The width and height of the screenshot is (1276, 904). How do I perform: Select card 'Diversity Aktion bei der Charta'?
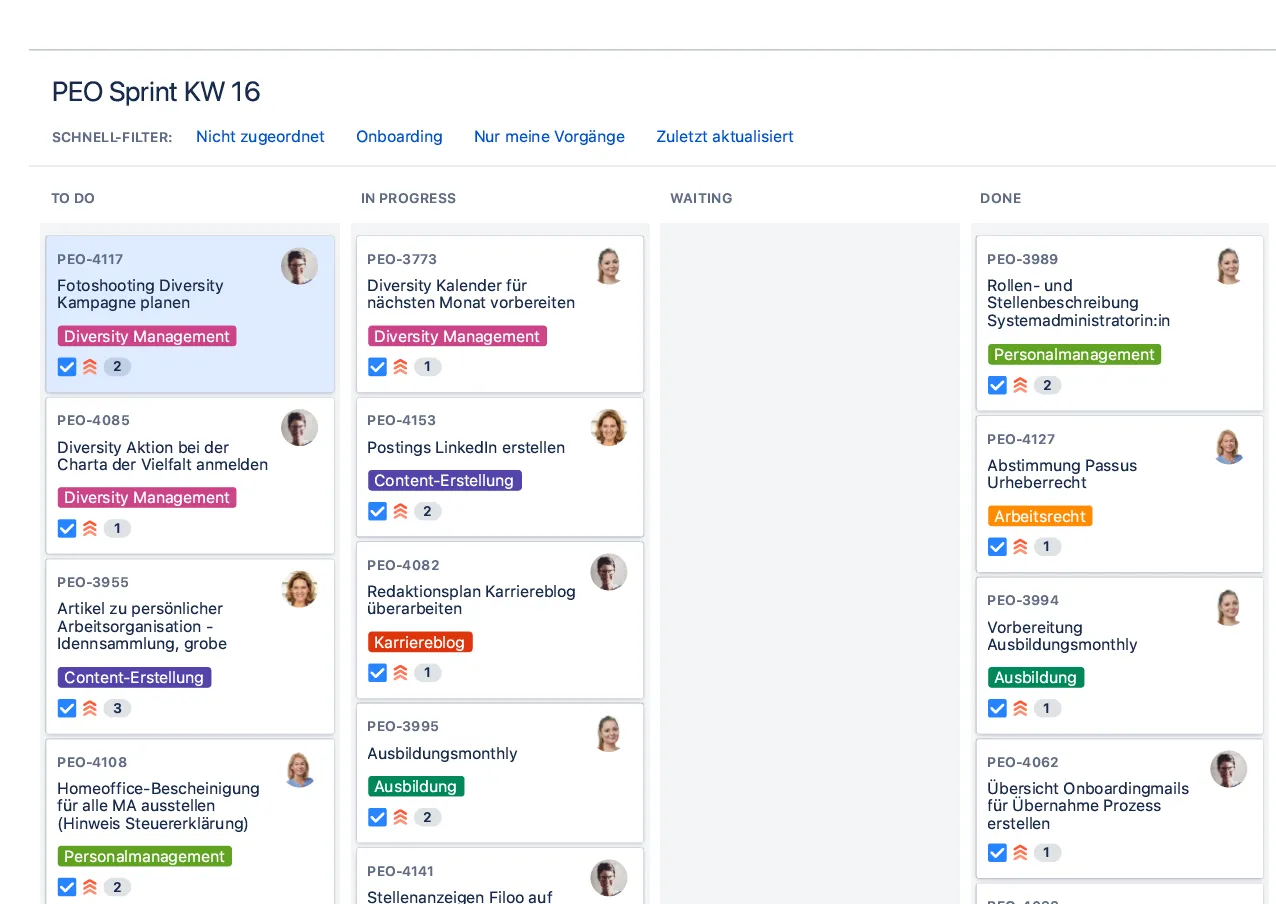click(x=190, y=475)
